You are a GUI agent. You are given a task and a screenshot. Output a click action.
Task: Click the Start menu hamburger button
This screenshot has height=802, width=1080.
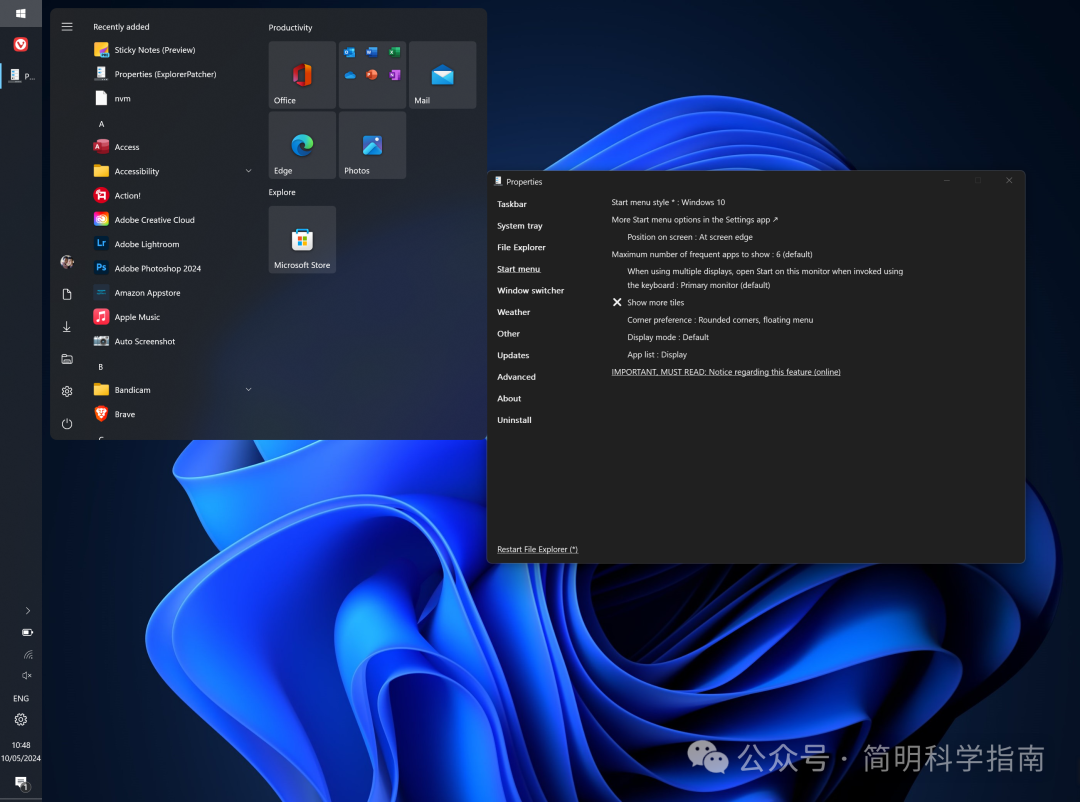click(x=67, y=27)
